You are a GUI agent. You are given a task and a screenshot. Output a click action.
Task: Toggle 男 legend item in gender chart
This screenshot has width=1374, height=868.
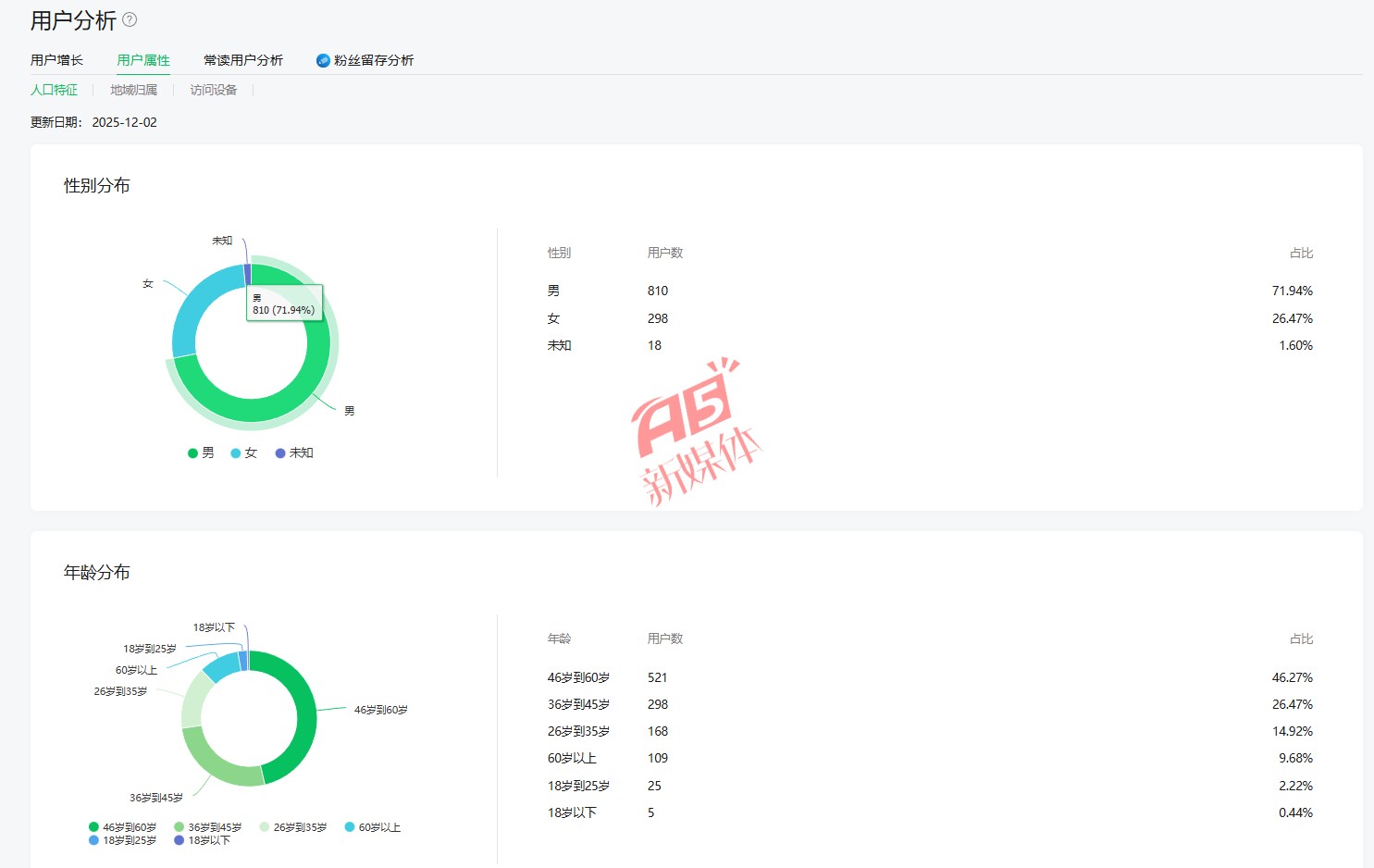pyautogui.click(x=201, y=453)
